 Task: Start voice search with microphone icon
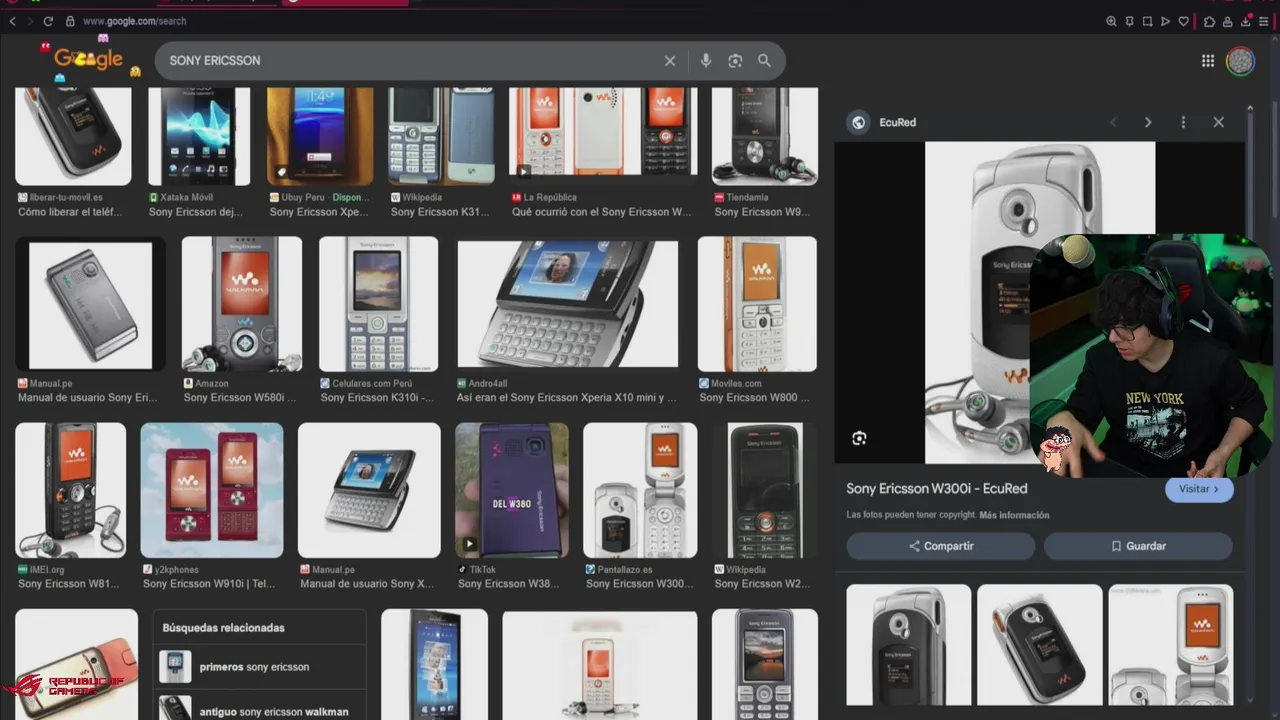click(706, 61)
